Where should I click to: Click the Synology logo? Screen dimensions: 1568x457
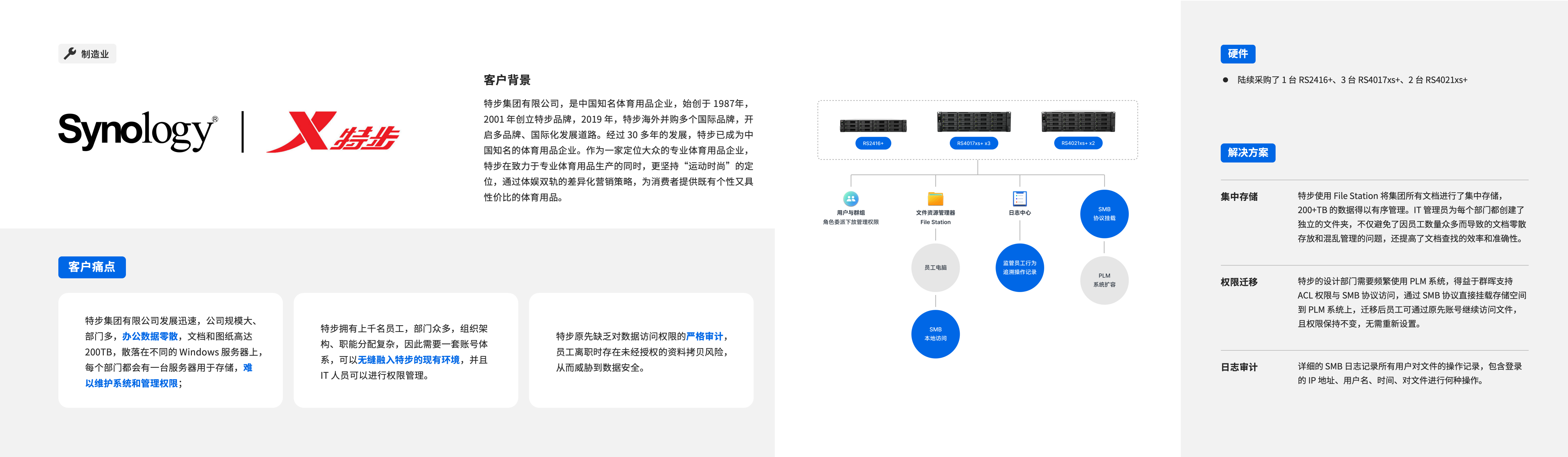(138, 131)
